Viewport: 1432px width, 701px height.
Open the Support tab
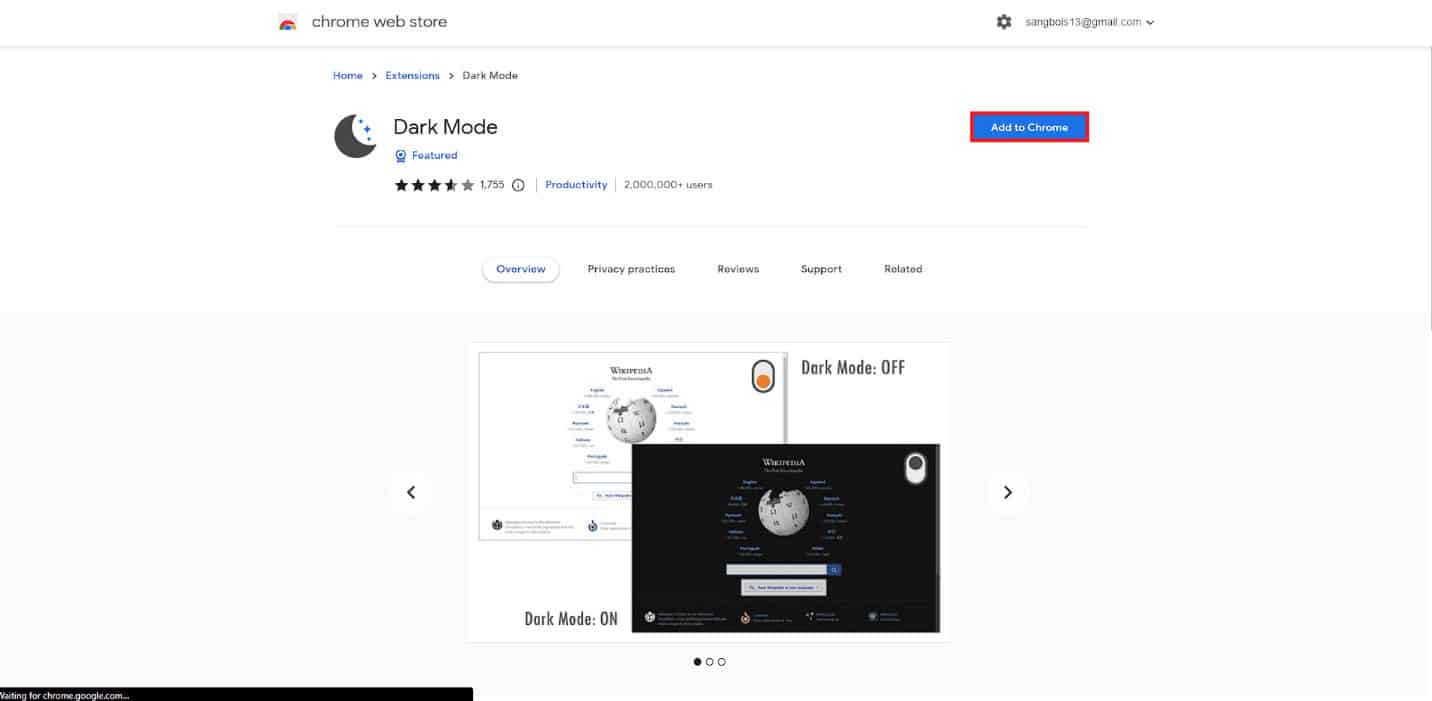point(821,269)
